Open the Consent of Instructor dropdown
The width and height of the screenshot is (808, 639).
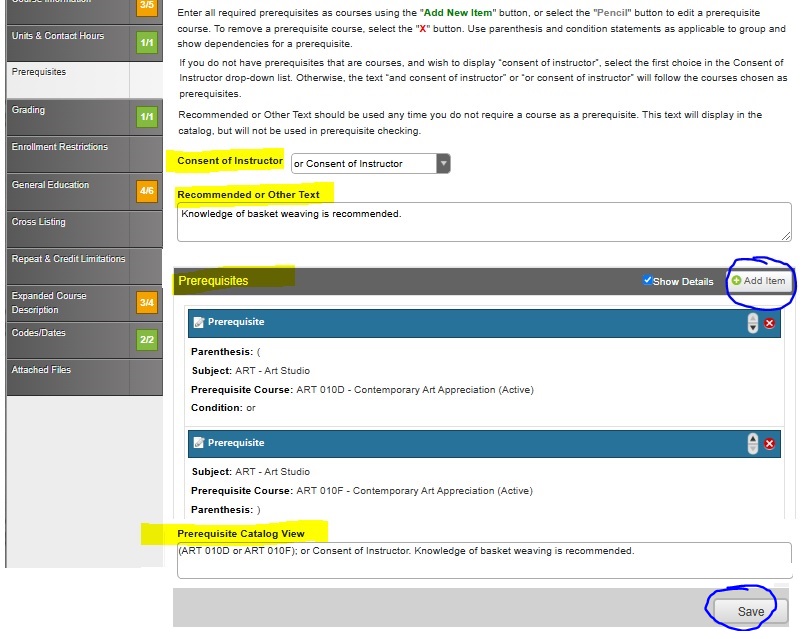(371, 164)
